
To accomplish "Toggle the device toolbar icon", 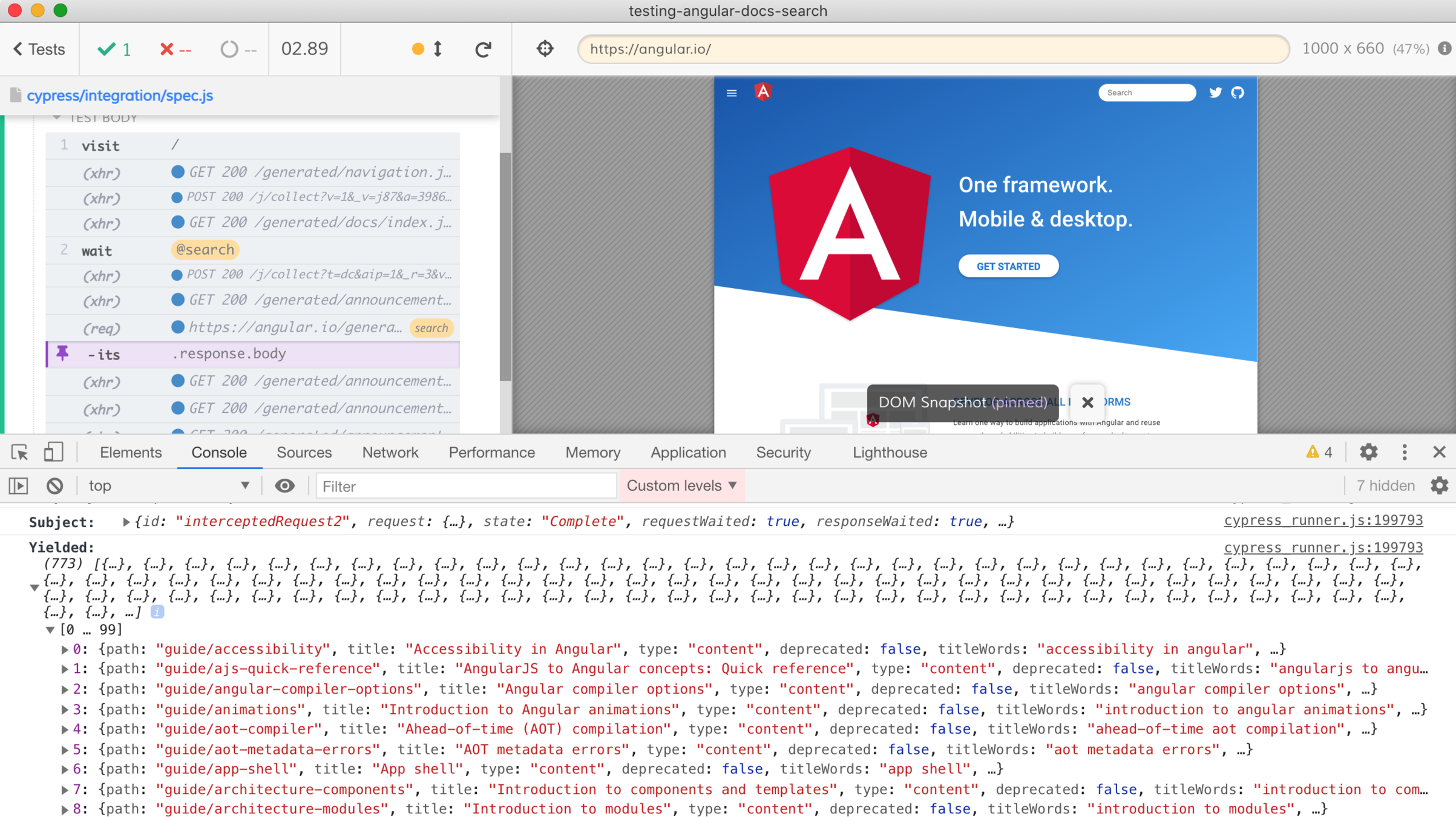I will click(53, 452).
